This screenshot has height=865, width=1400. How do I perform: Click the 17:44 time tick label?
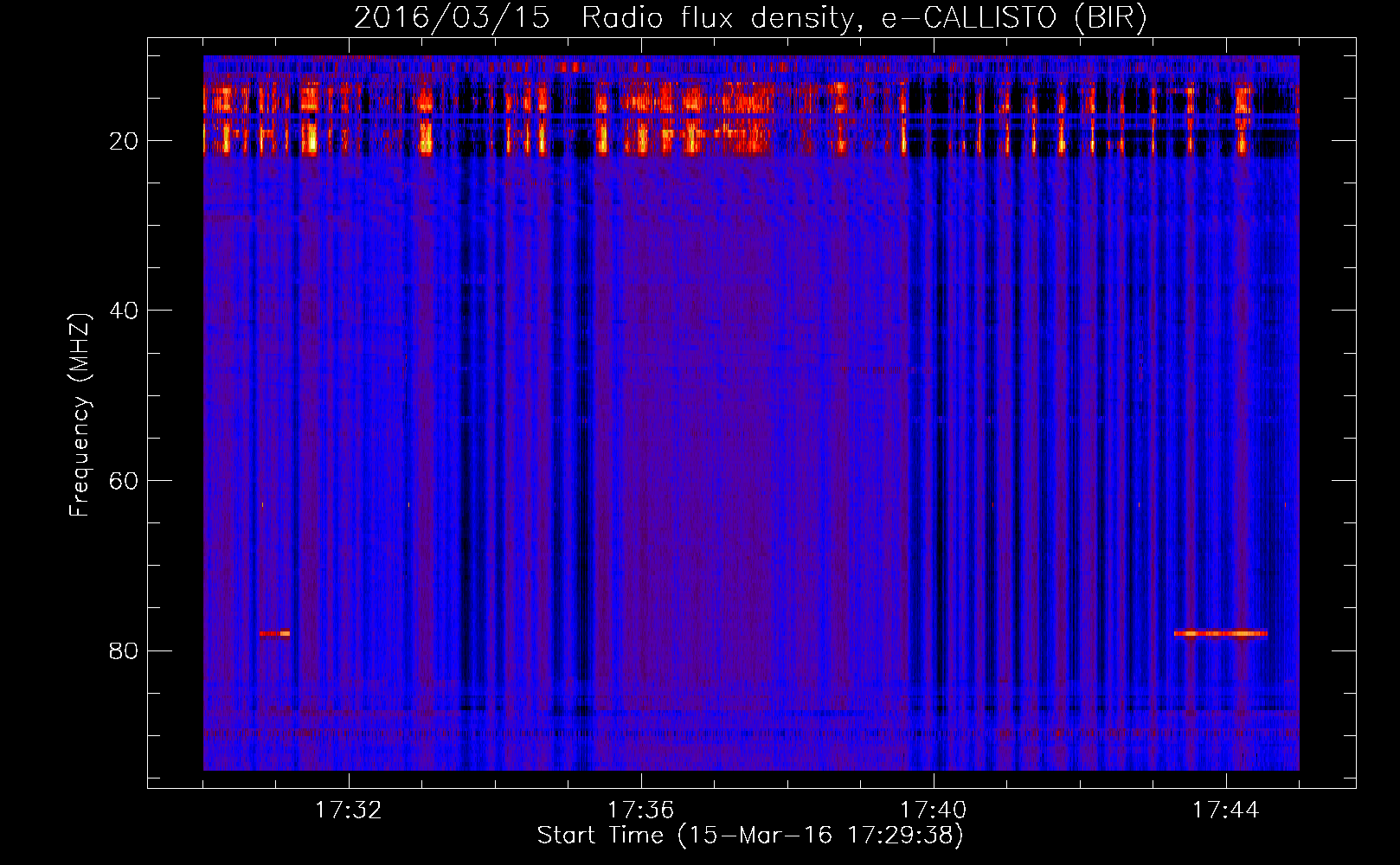pos(1225,811)
